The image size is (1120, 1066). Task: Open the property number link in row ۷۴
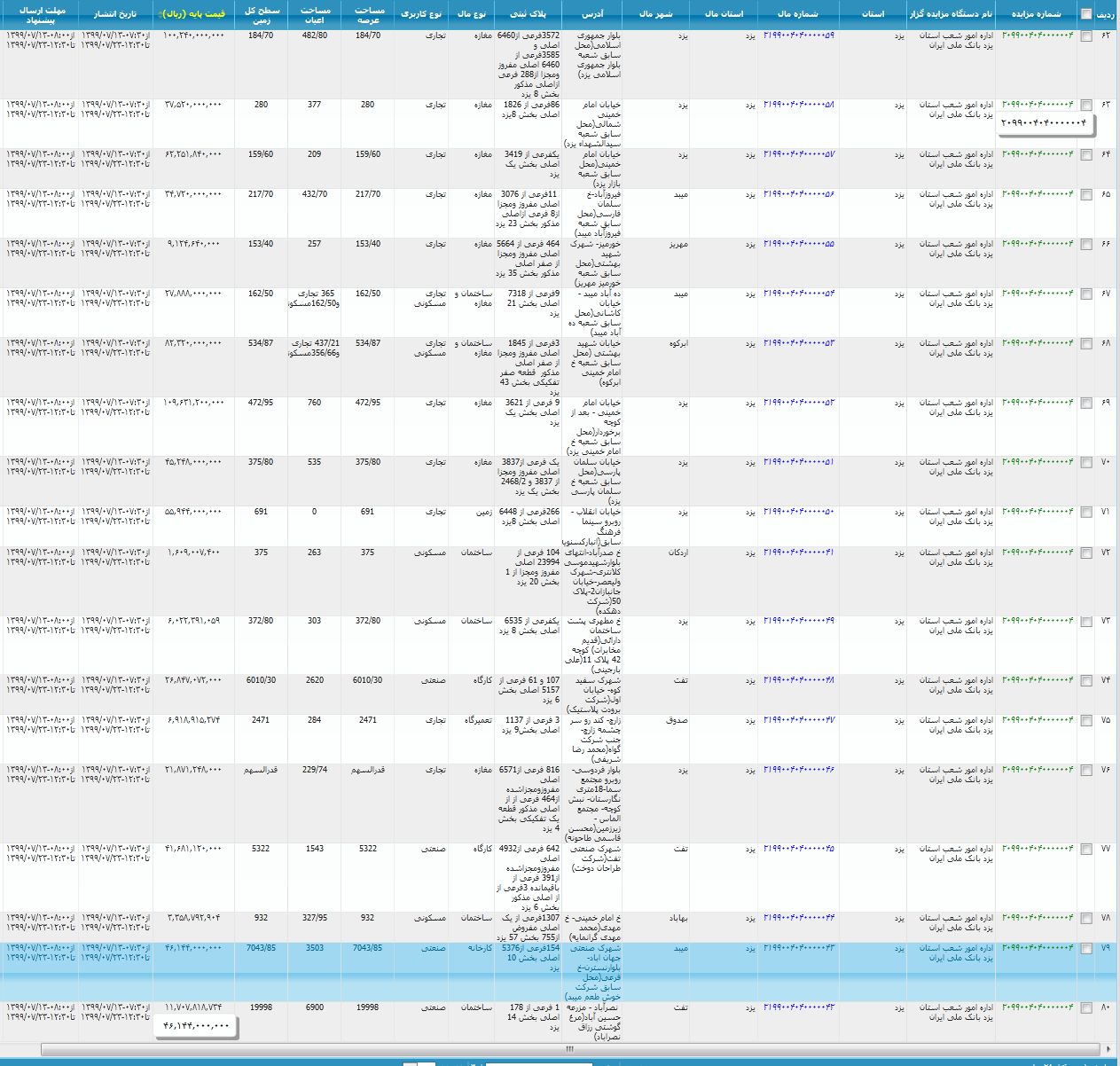pyautogui.click(x=798, y=680)
